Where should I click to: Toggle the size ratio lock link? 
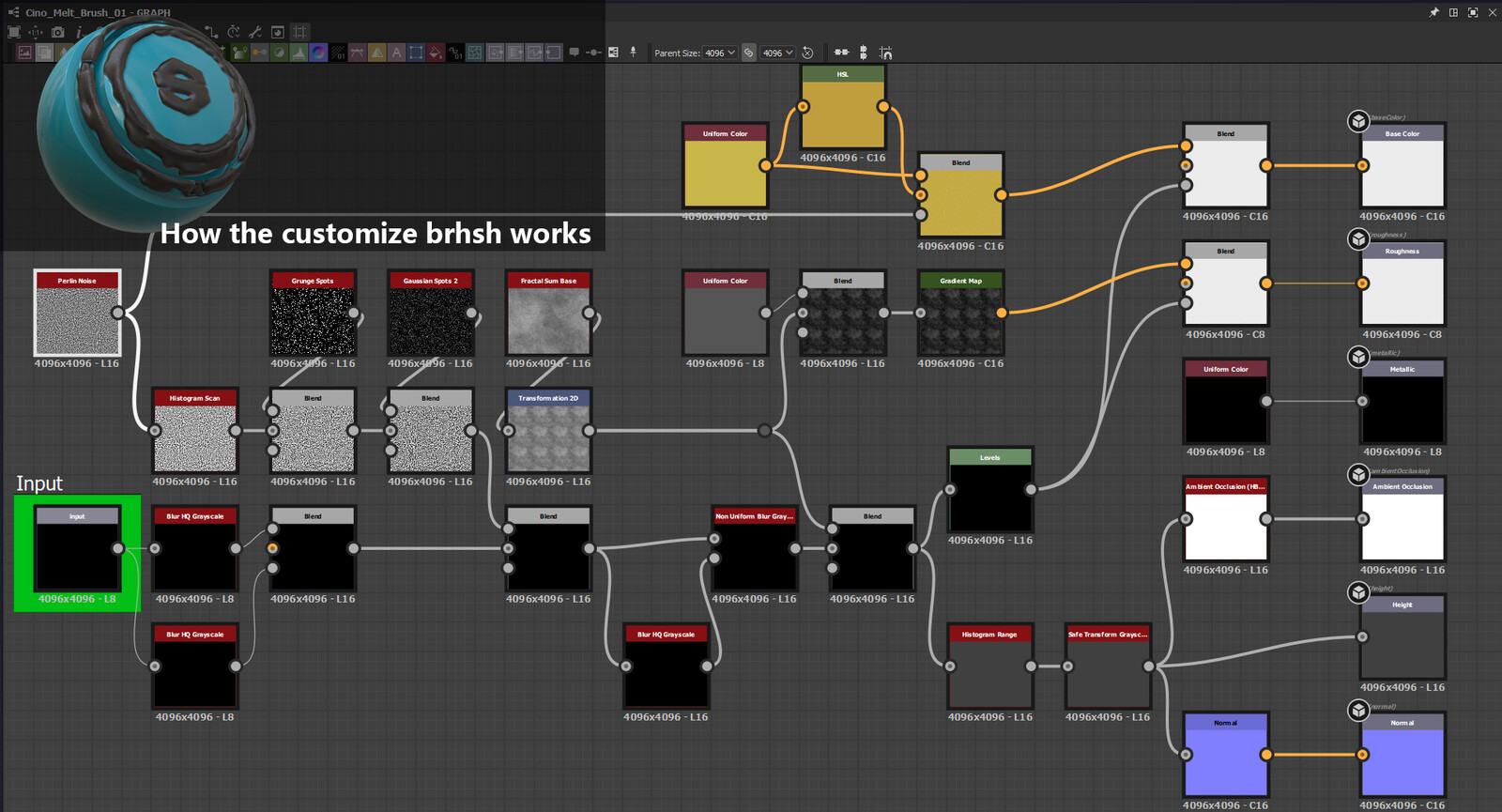[748, 53]
